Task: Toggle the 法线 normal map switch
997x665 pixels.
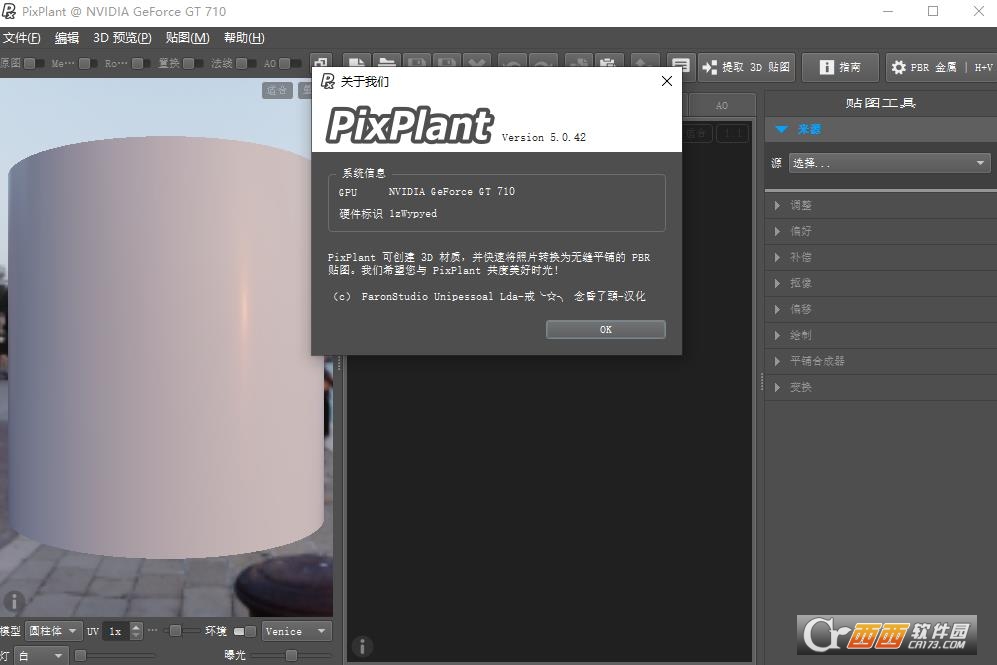Action: click(246, 63)
